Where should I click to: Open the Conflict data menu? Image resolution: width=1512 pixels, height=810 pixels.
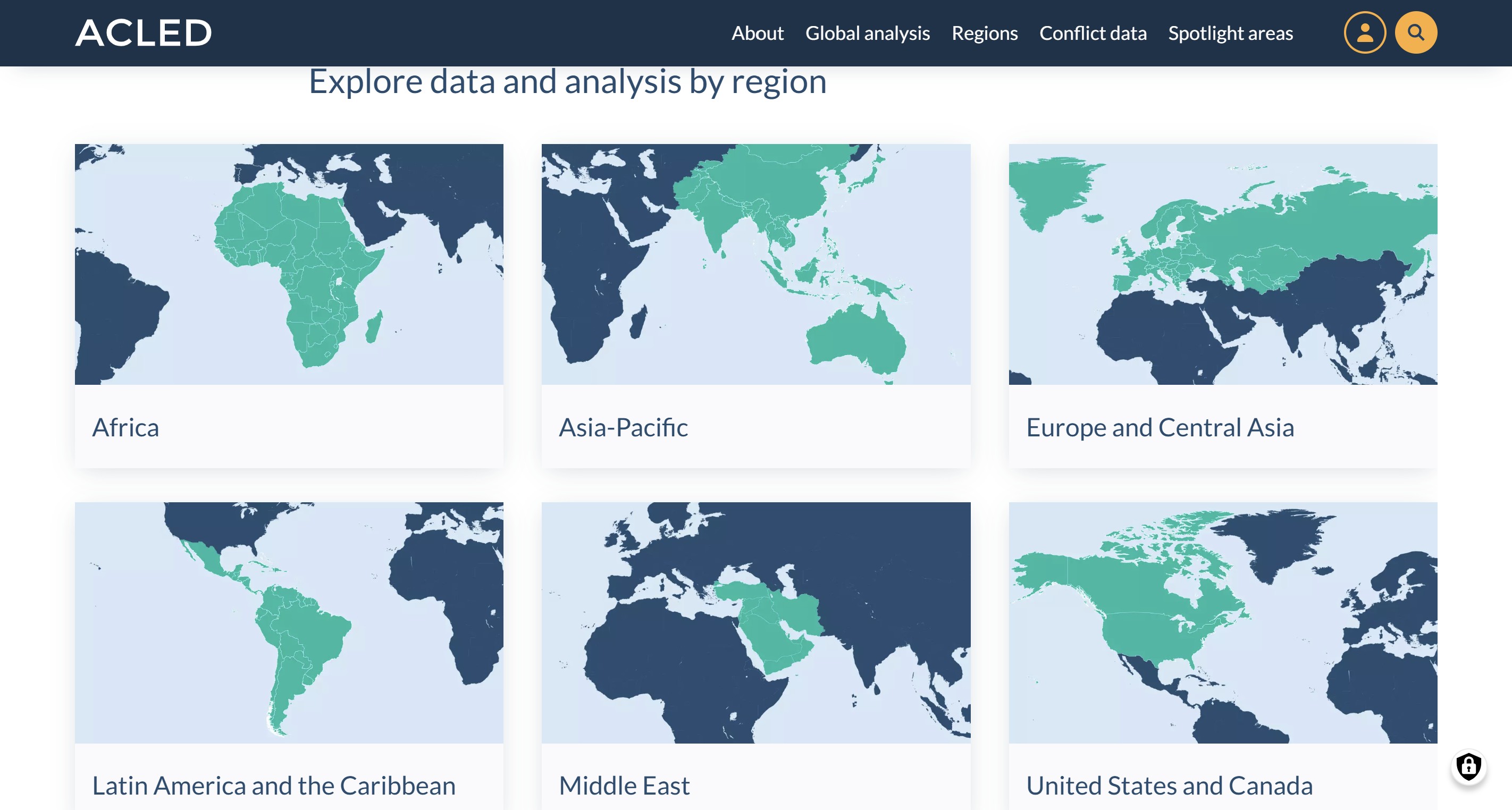pyautogui.click(x=1093, y=33)
